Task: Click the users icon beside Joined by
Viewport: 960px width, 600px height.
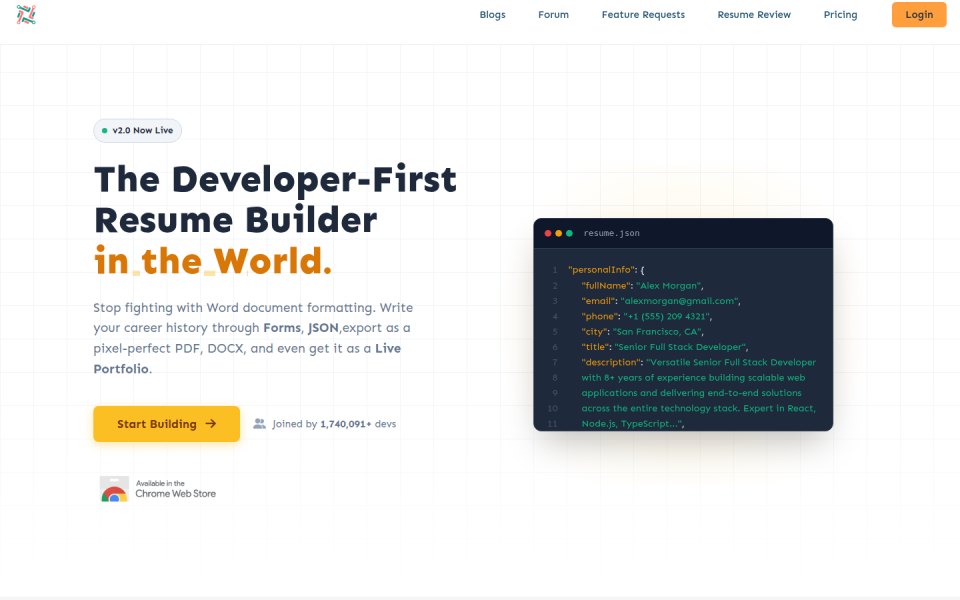Action: click(x=260, y=424)
